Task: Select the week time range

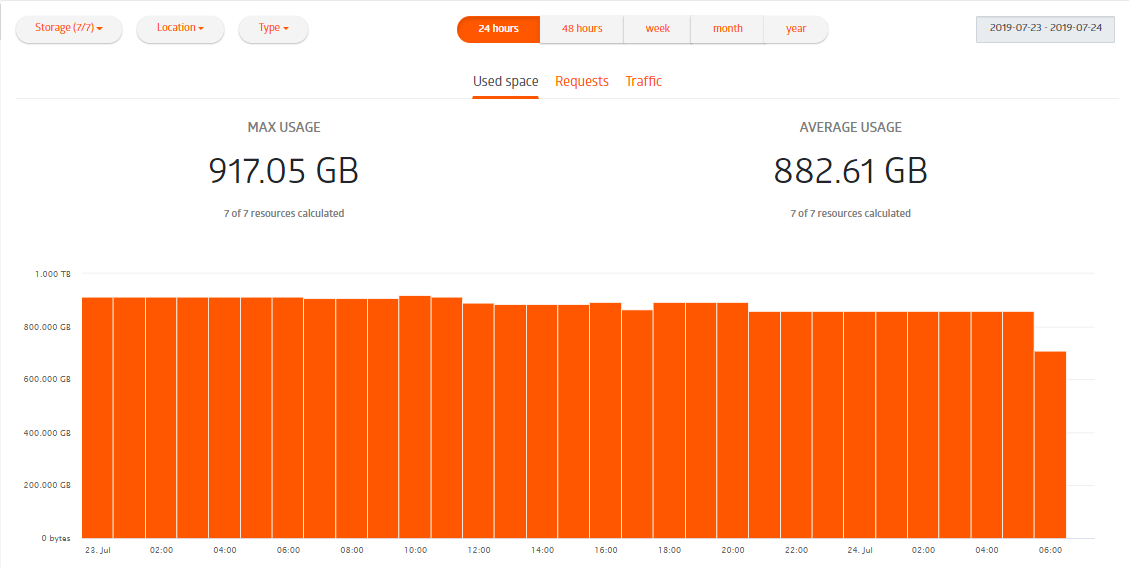Action: (x=657, y=29)
